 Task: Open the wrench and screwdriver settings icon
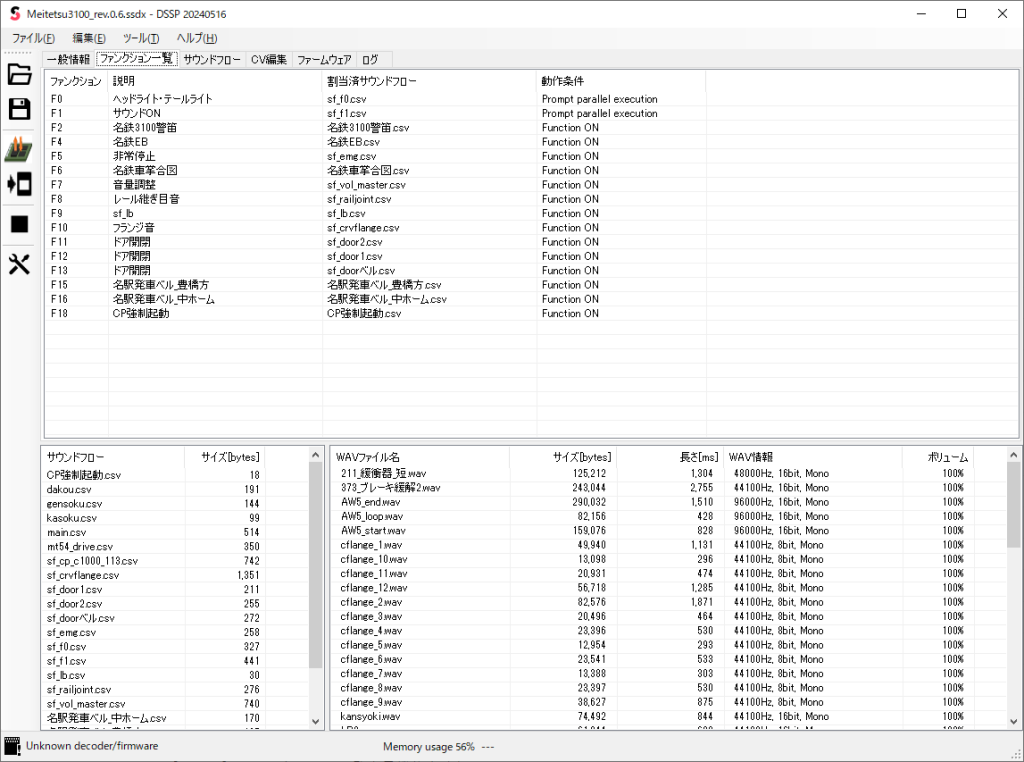pos(19,264)
